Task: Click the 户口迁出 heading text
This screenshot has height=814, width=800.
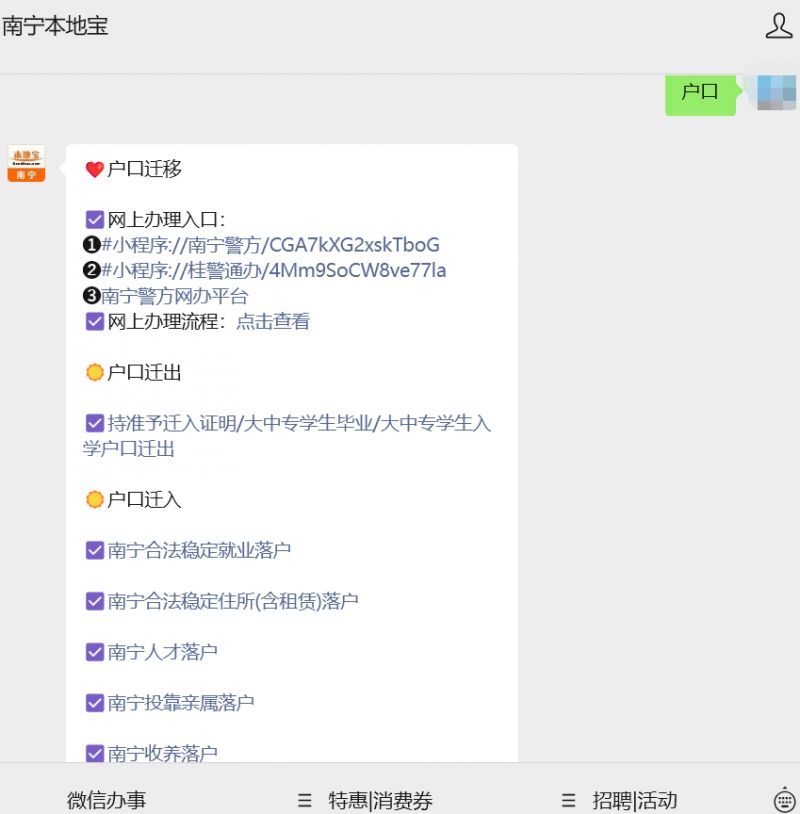Action: 144,372
